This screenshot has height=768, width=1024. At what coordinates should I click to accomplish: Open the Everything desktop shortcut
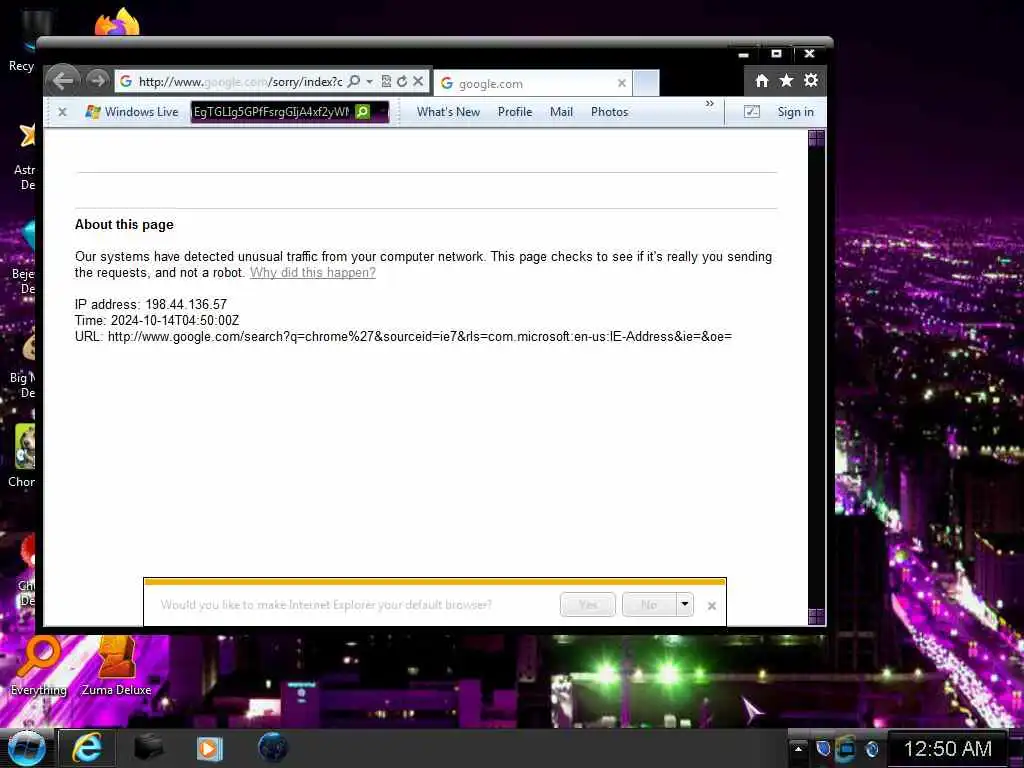39,666
